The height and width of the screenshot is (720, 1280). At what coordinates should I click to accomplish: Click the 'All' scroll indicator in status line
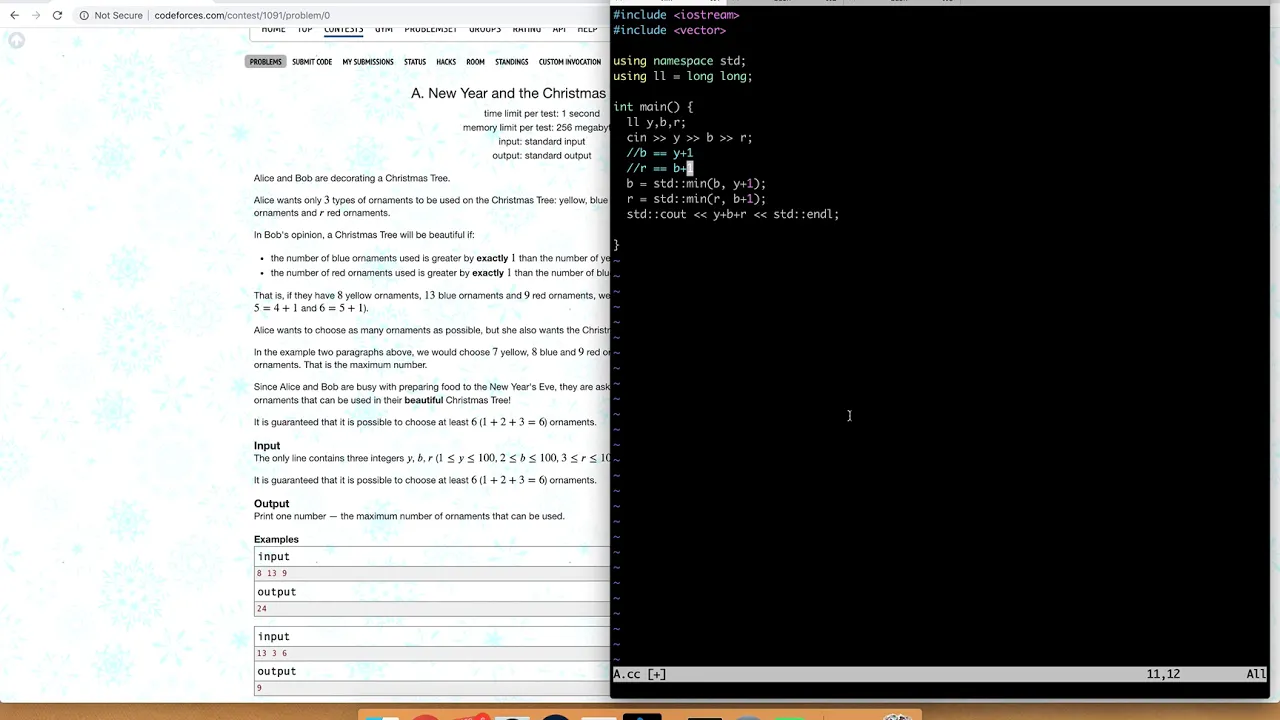[x=1256, y=674]
